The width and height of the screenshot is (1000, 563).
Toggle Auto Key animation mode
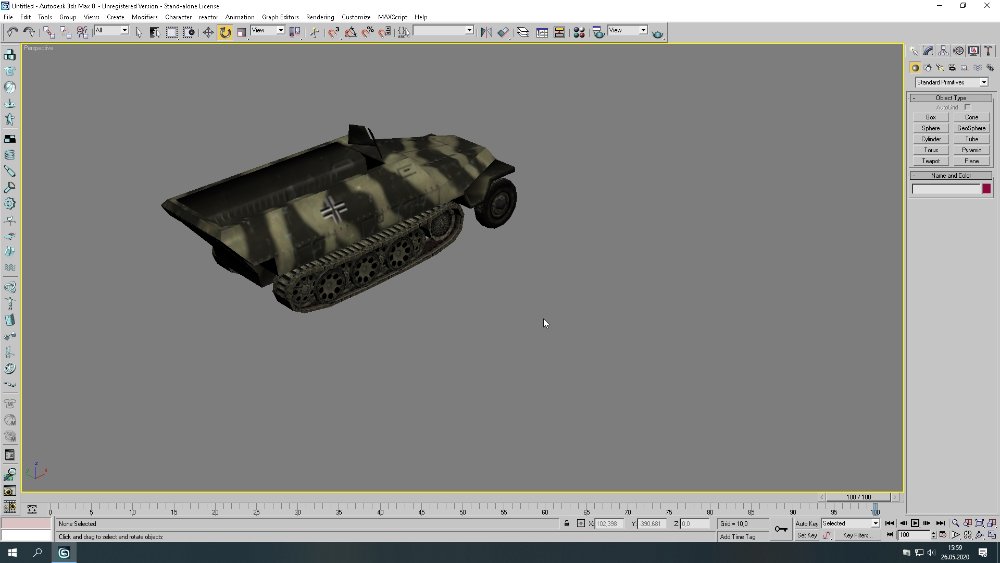click(x=806, y=523)
